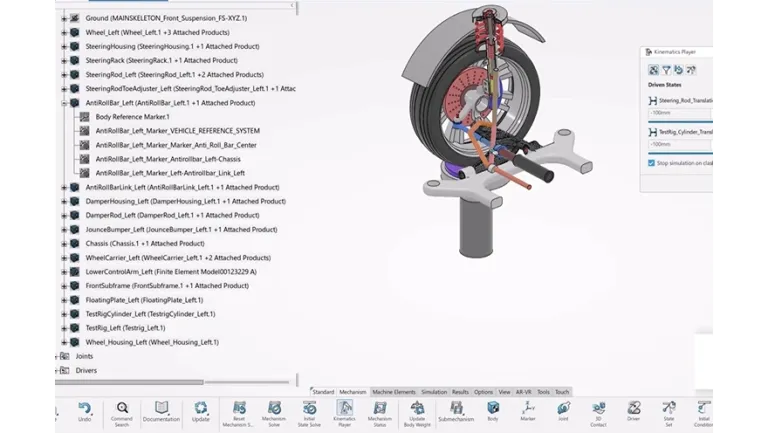Viewport: 768px width, 433px height.
Task: Click Steering_Rod_Translation -100mm value field
Action: click(680, 113)
